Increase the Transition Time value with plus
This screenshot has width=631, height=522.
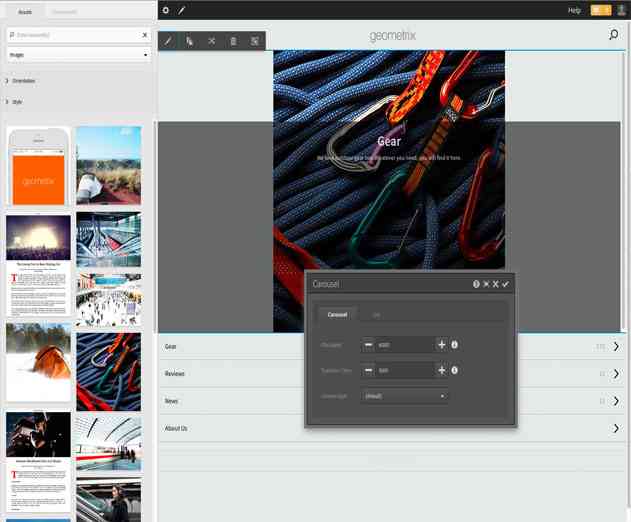[441, 370]
